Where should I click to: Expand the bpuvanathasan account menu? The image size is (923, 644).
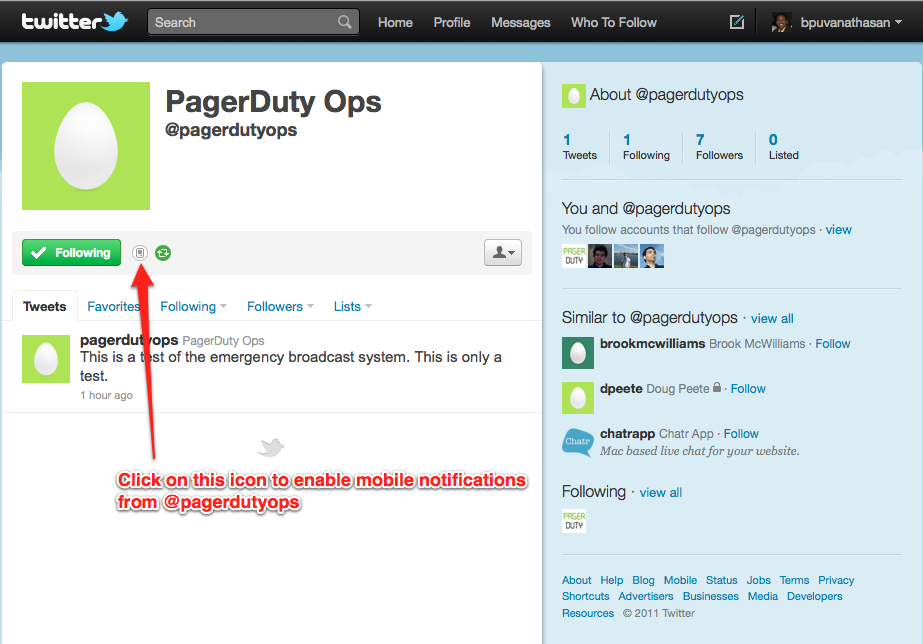(838, 22)
